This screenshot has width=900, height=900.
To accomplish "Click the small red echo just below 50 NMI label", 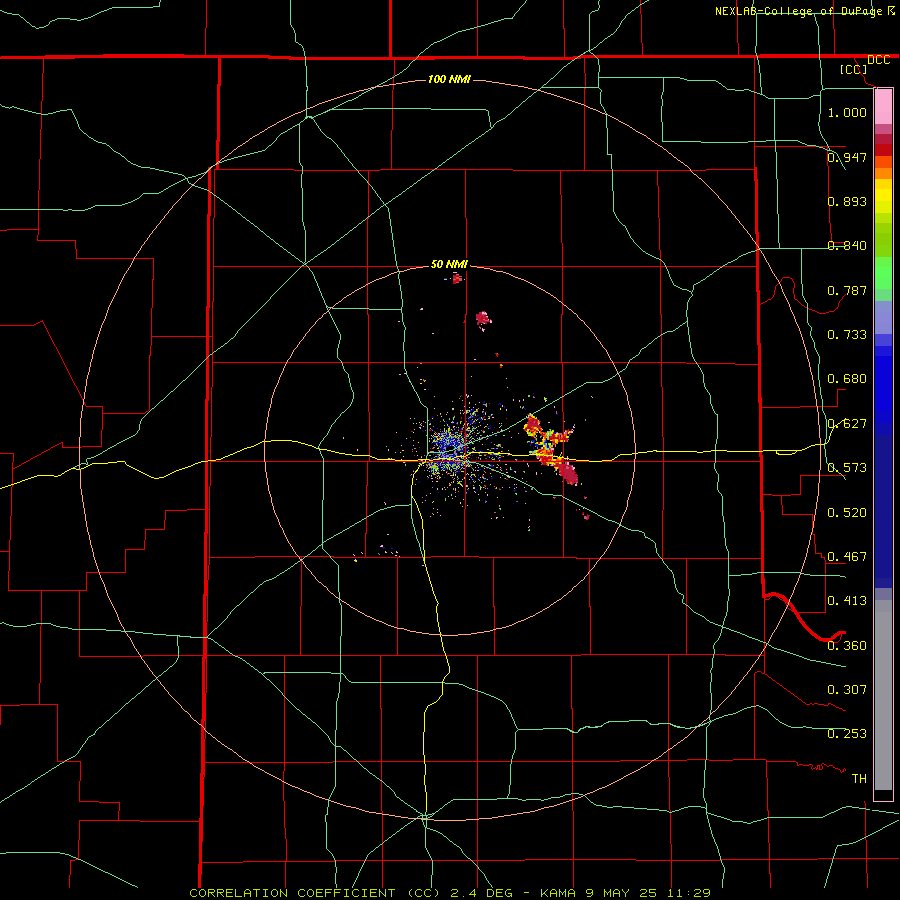I will click(x=457, y=279).
